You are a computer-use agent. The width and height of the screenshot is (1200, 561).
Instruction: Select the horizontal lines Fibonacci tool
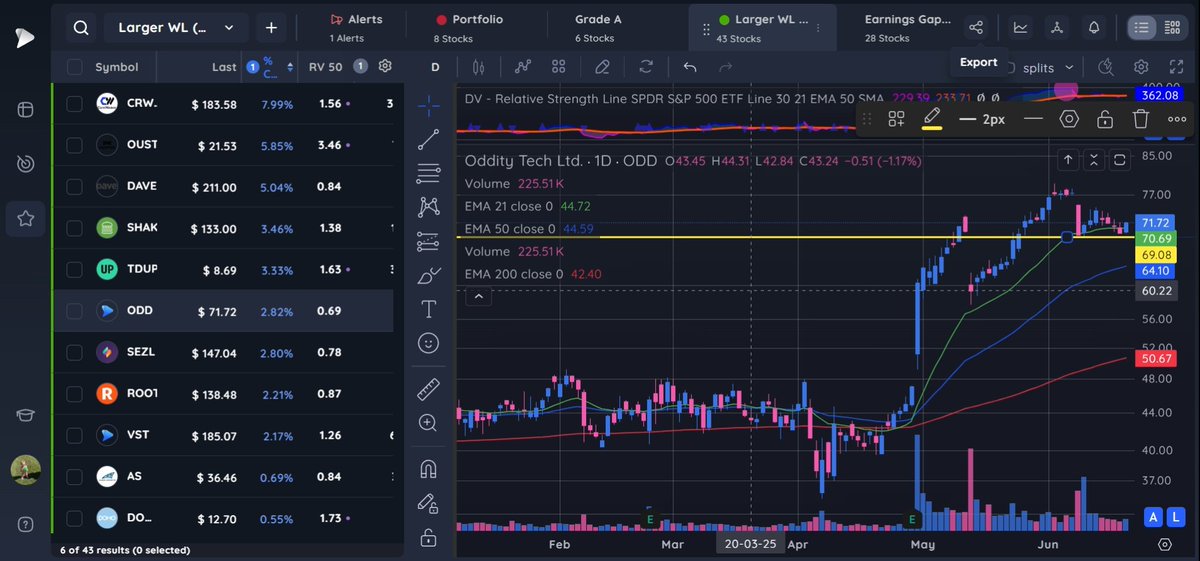click(x=429, y=173)
